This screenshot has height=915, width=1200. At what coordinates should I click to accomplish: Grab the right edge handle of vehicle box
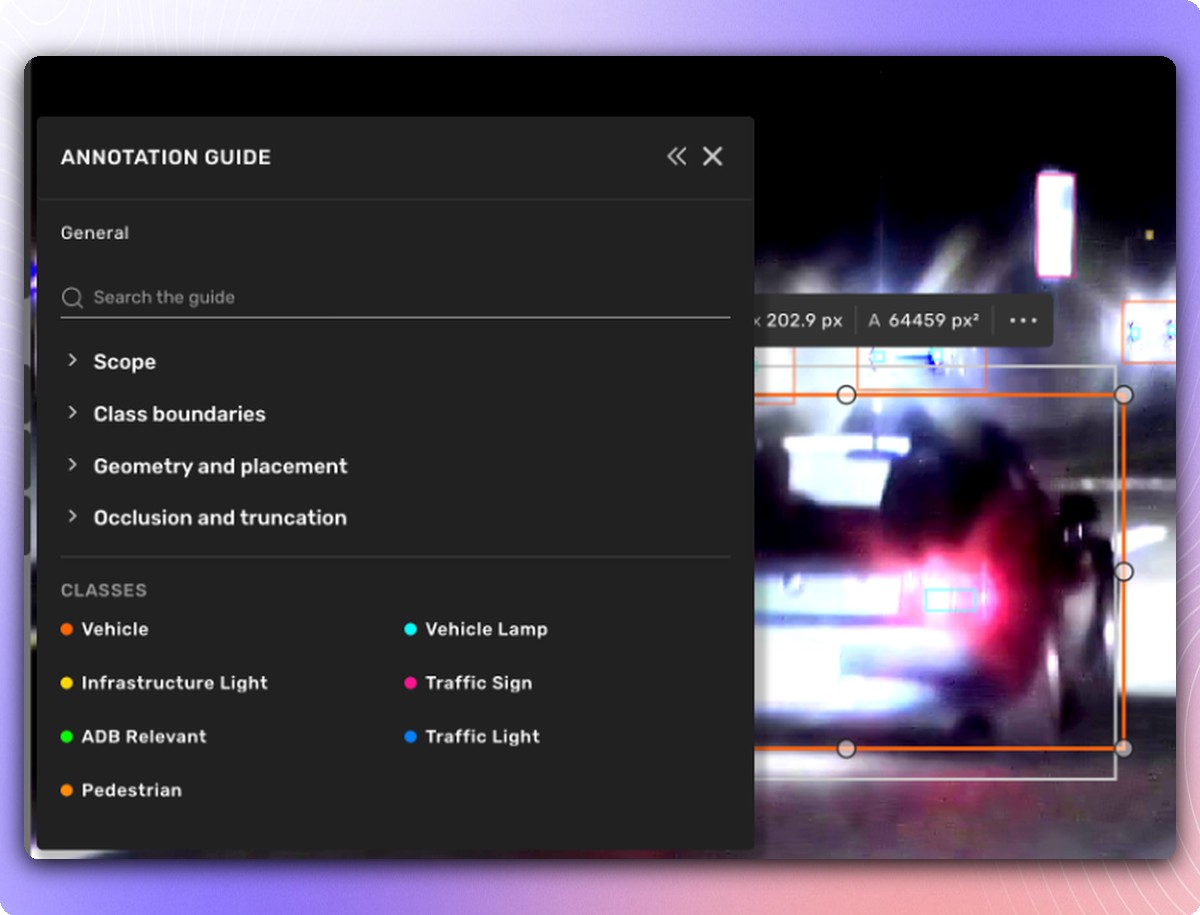pyautogui.click(x=1124, y=571)
